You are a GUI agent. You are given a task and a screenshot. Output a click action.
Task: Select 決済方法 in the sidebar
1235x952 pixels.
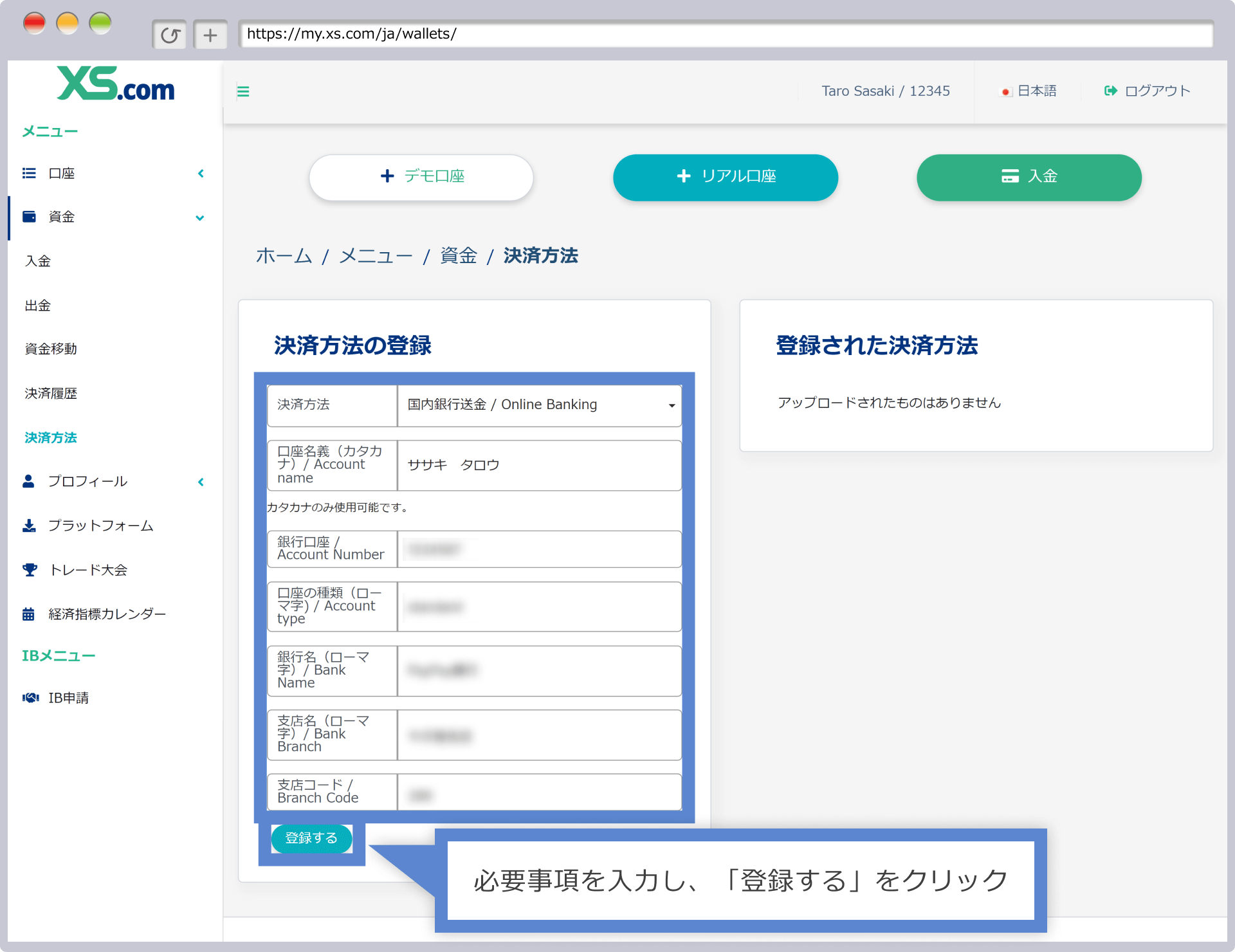(51, 438)
